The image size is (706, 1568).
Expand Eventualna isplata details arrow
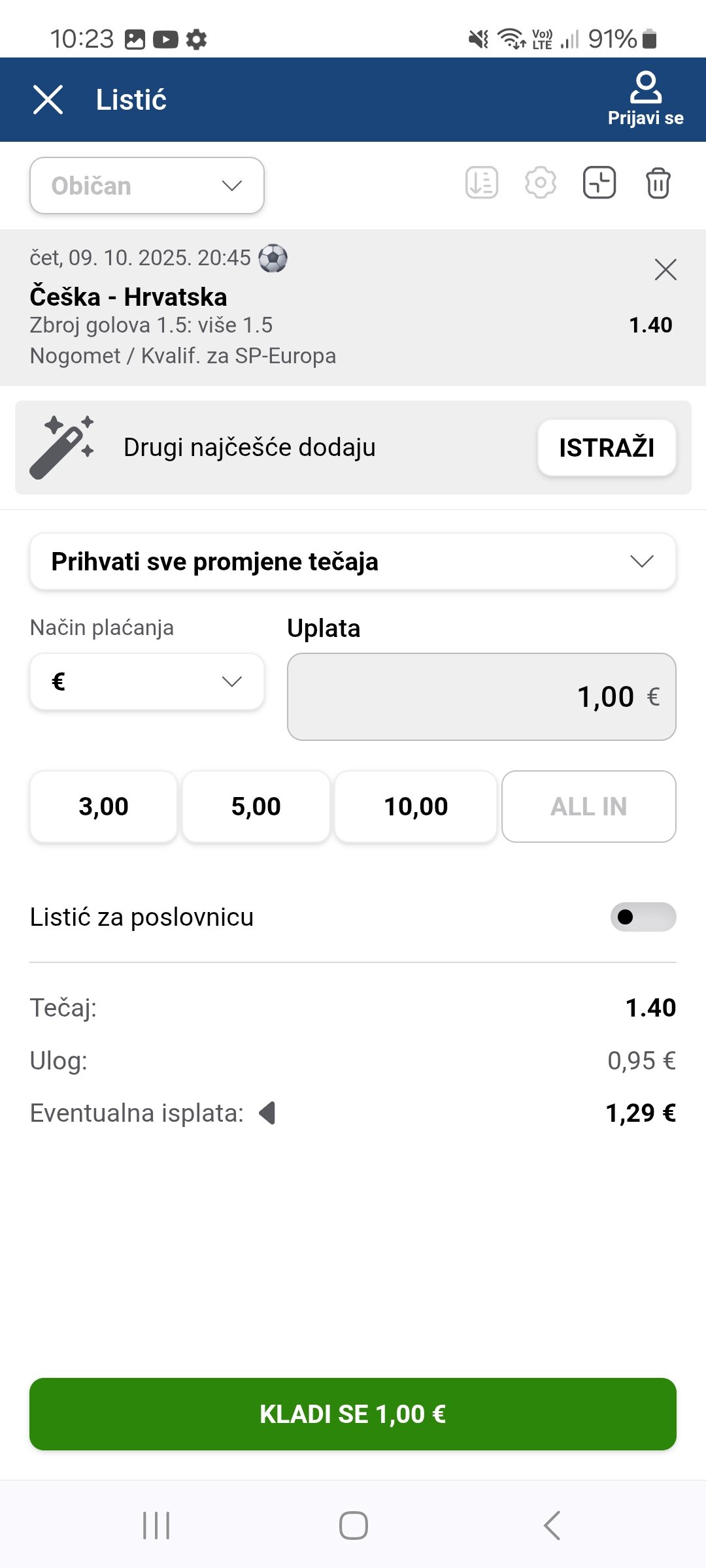[267, 1113]
